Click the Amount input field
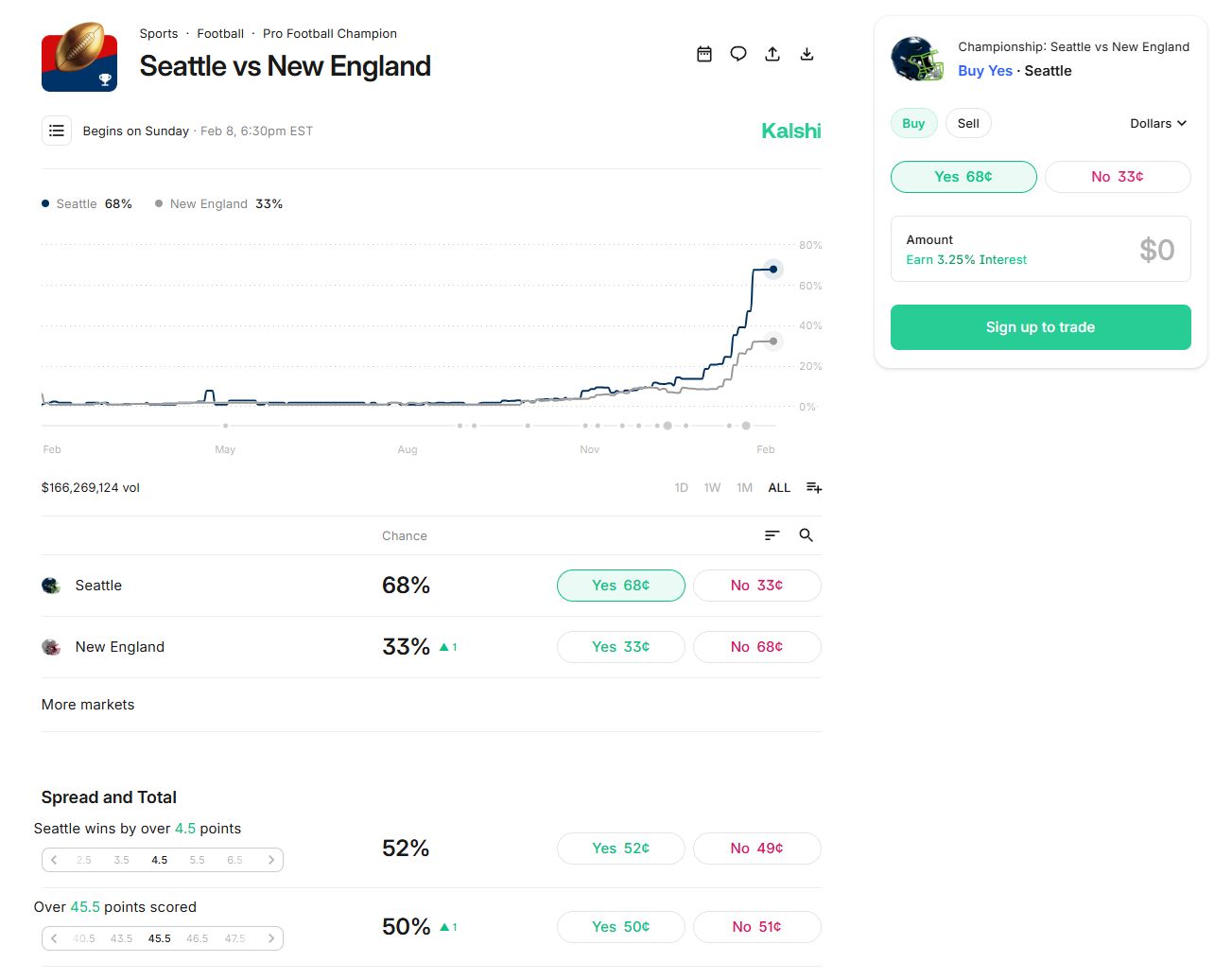The width and height of the screenshot is (1232, 980). (1040, 249)
